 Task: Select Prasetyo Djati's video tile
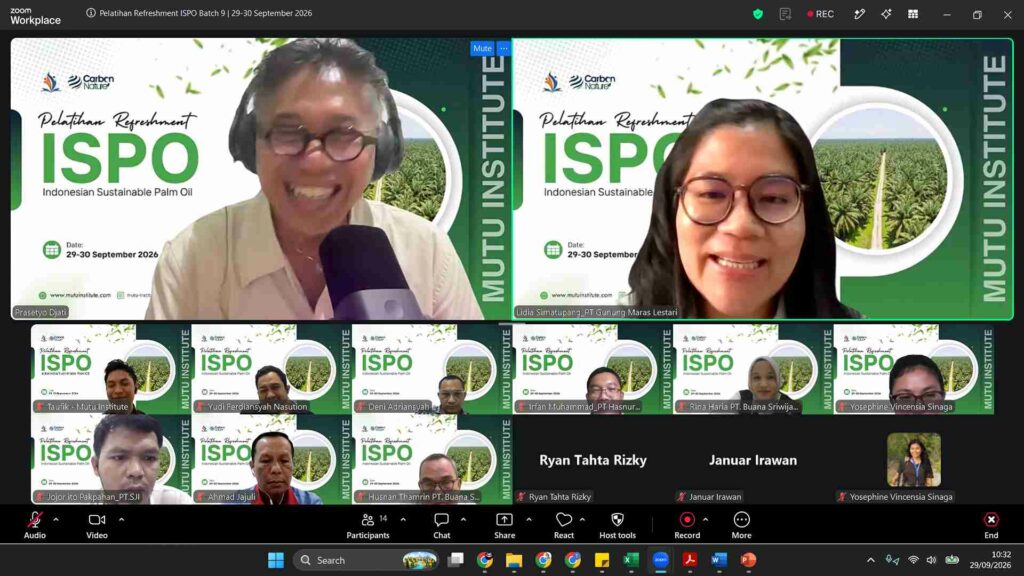tap(261, 179)
